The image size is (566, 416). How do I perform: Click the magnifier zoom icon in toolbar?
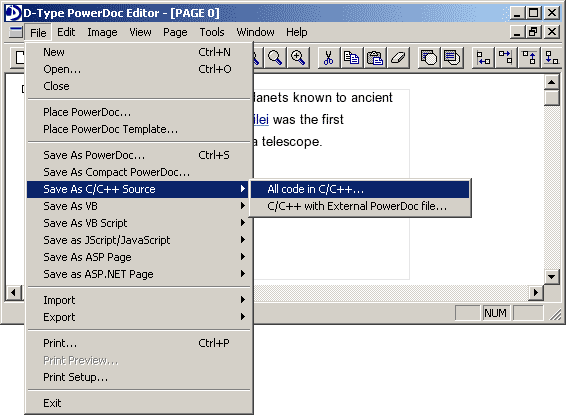(x=275, y=58)
